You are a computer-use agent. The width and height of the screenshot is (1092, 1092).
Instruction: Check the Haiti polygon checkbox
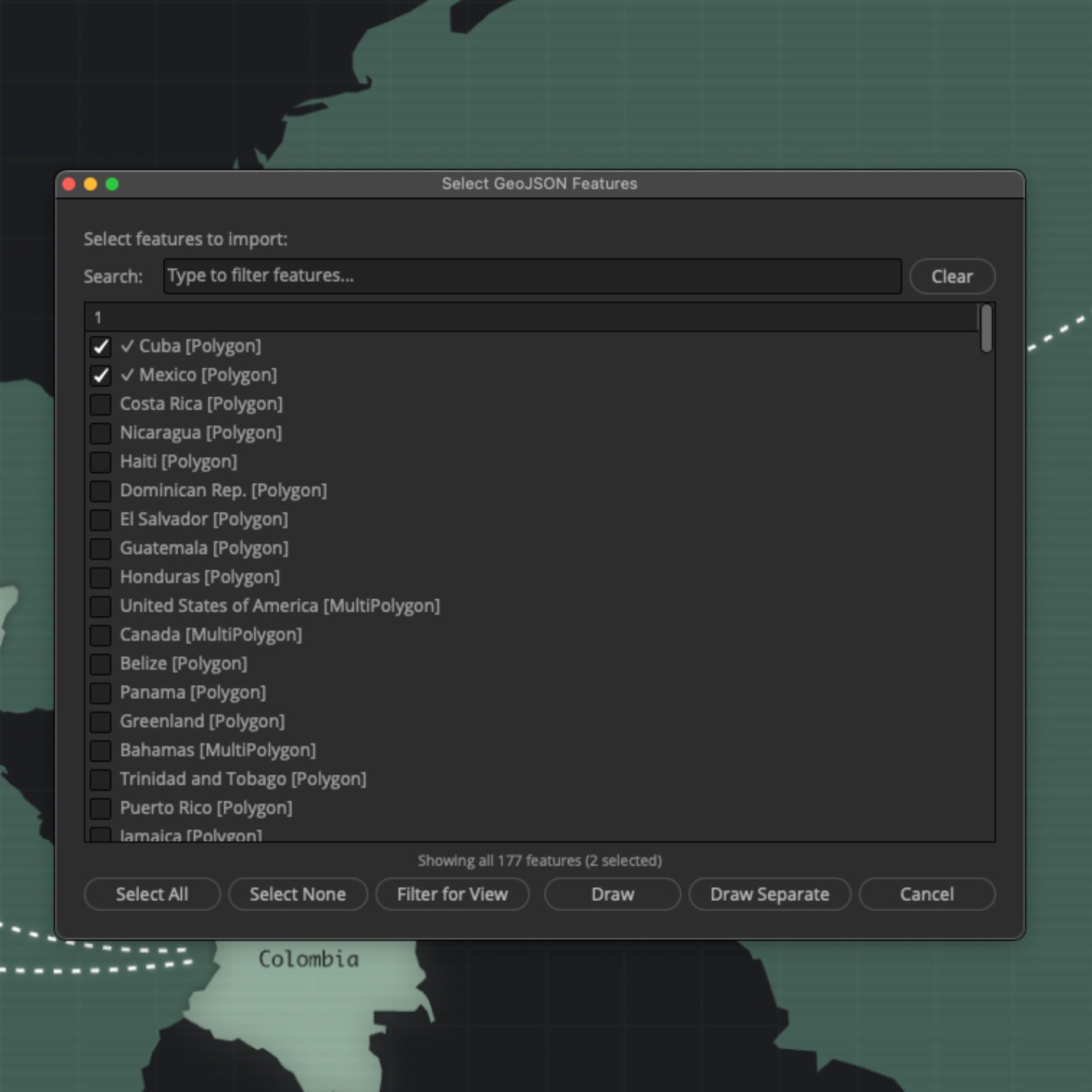[100, 462]
